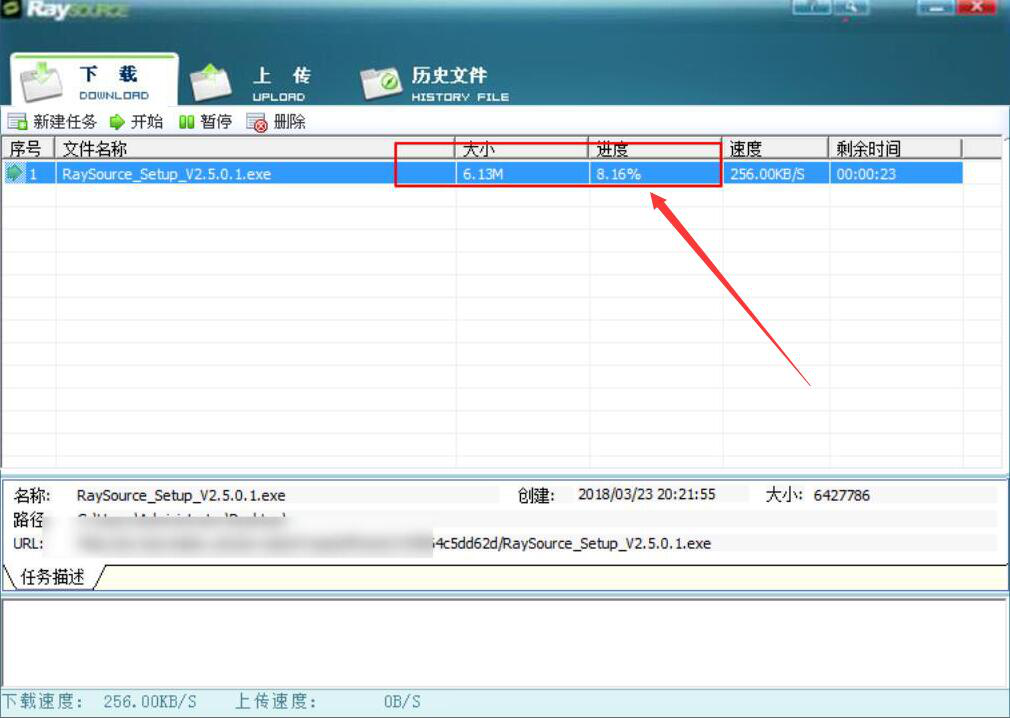Click the 删除 delete icon

(256, 122)
